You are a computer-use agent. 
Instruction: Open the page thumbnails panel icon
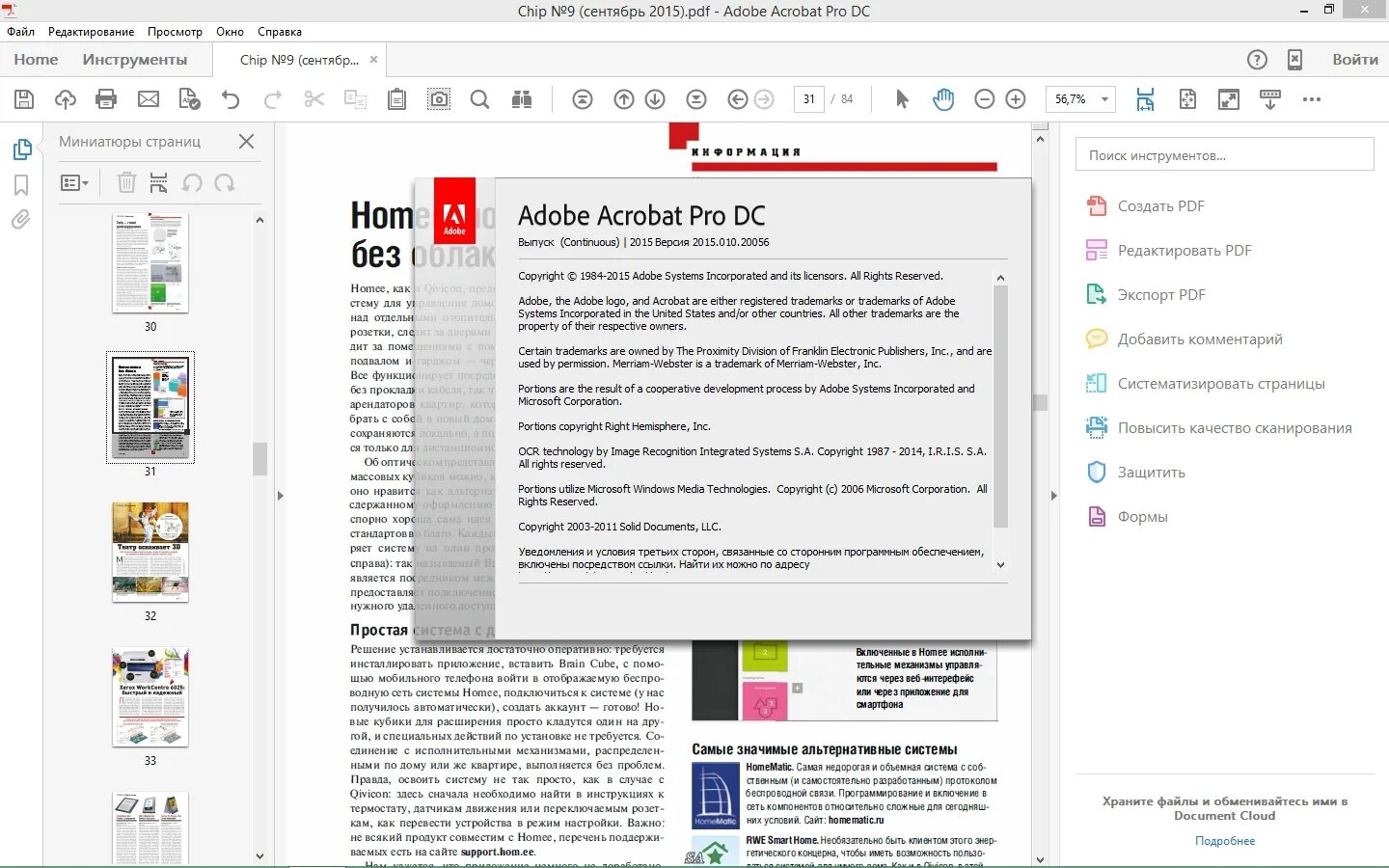coord(22,149)
